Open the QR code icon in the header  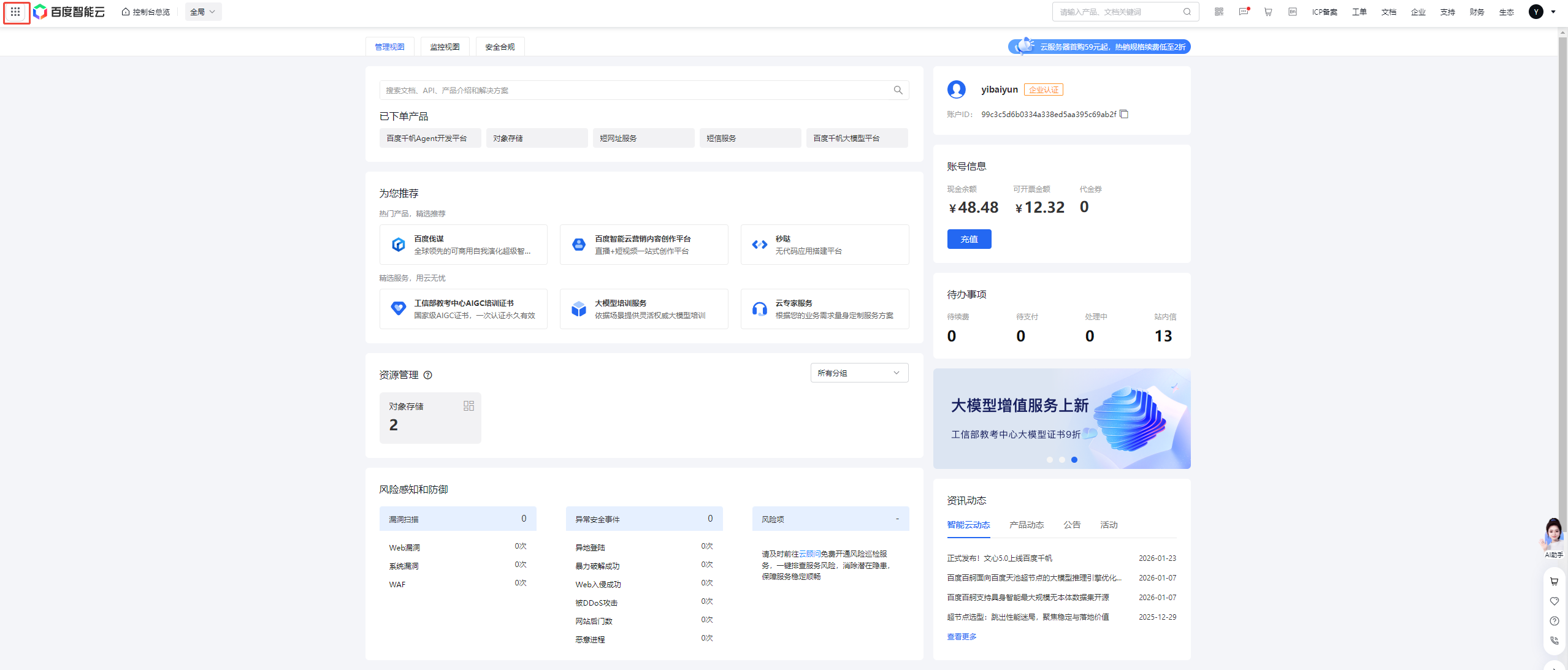tap(1219, 12)
